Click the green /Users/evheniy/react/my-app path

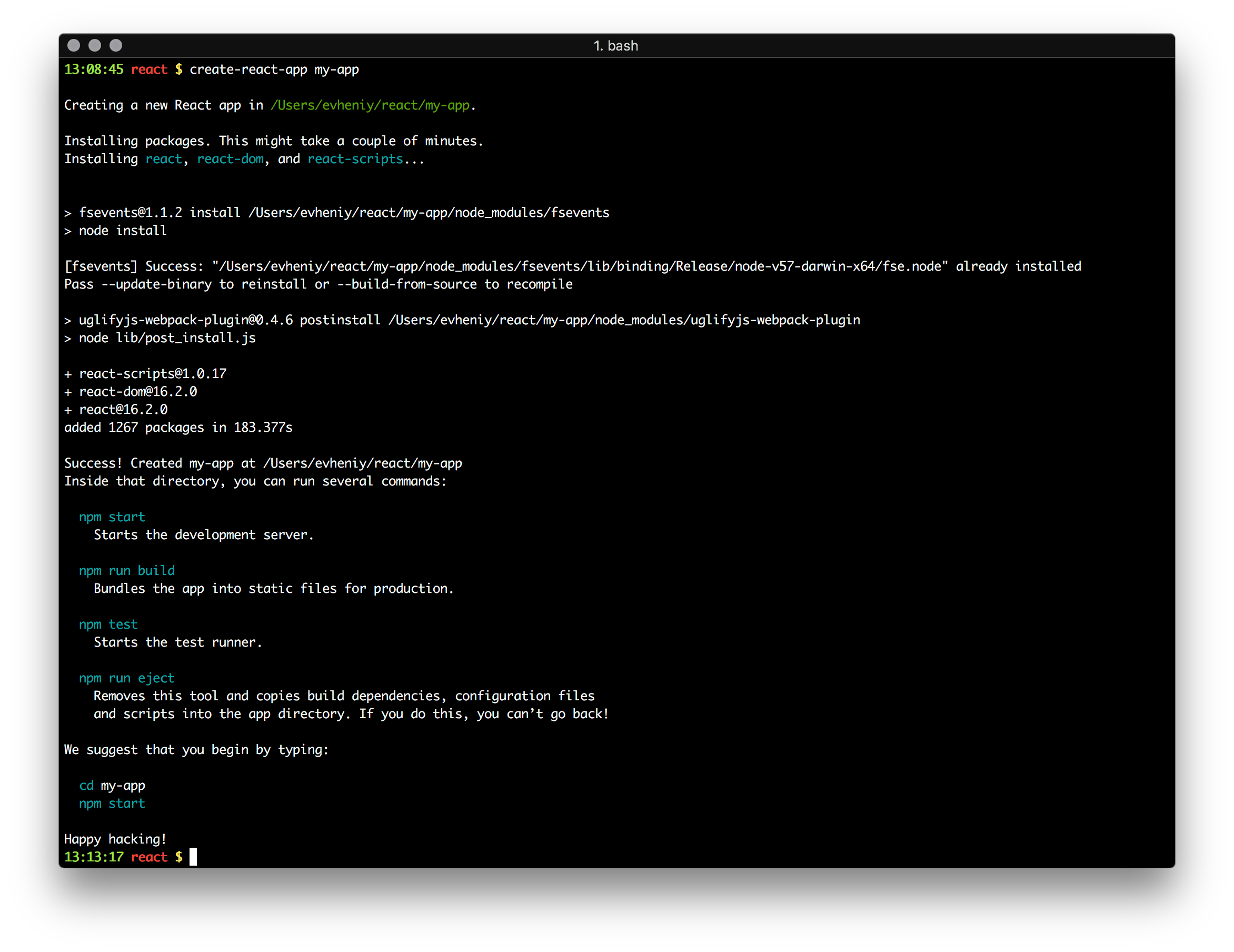coord(370,105)
